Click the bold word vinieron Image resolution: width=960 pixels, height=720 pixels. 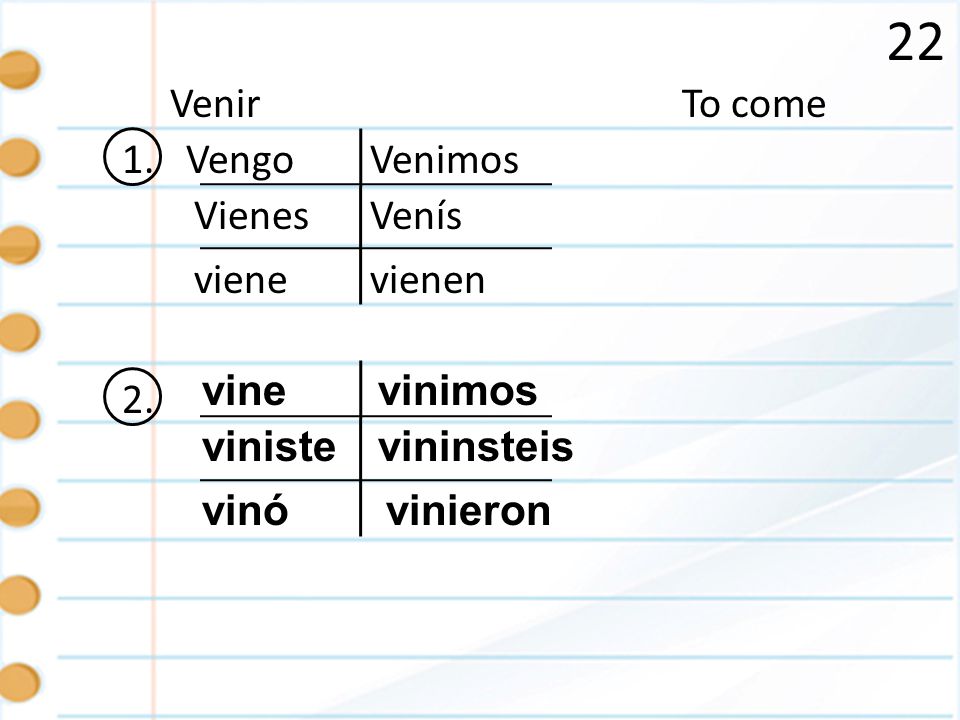(468, 511)
